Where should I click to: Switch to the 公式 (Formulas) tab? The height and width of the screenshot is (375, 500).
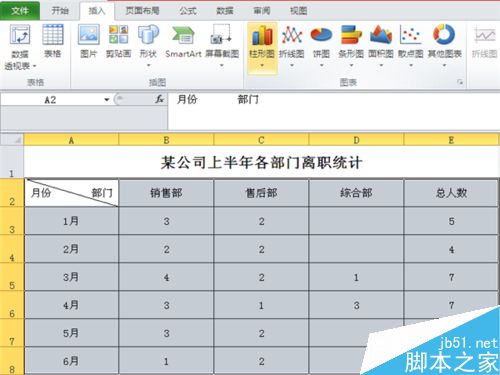(x=188, y=11)
